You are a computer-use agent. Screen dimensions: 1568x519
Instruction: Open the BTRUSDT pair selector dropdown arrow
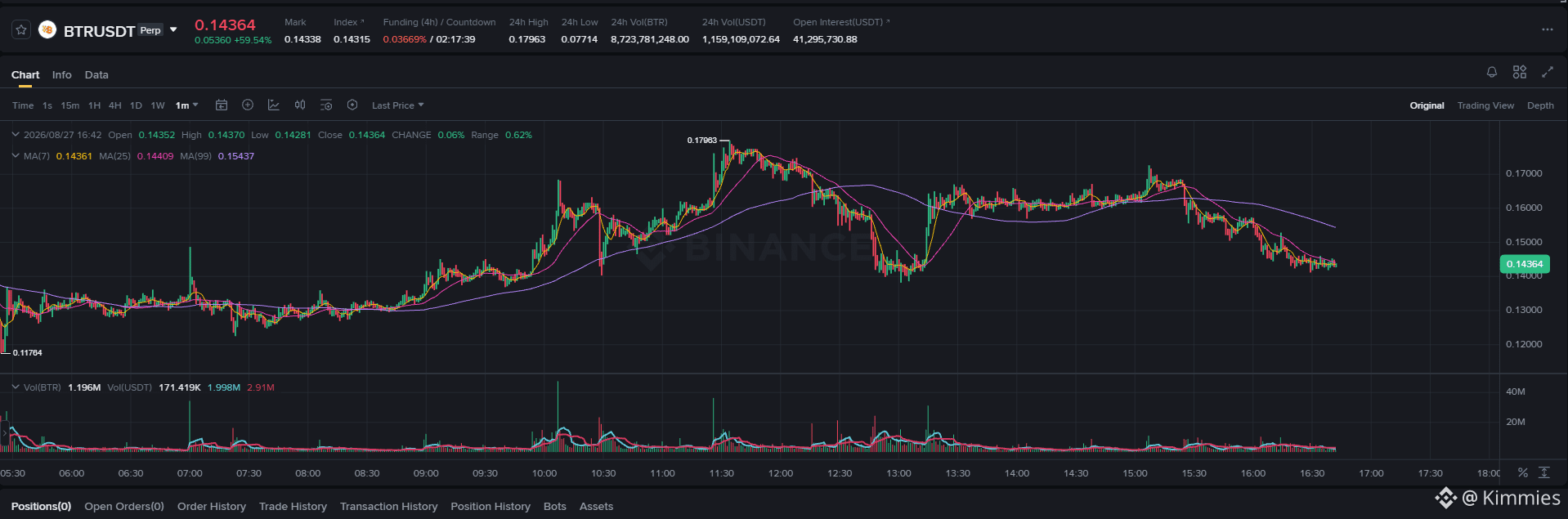tap(173, 30)
